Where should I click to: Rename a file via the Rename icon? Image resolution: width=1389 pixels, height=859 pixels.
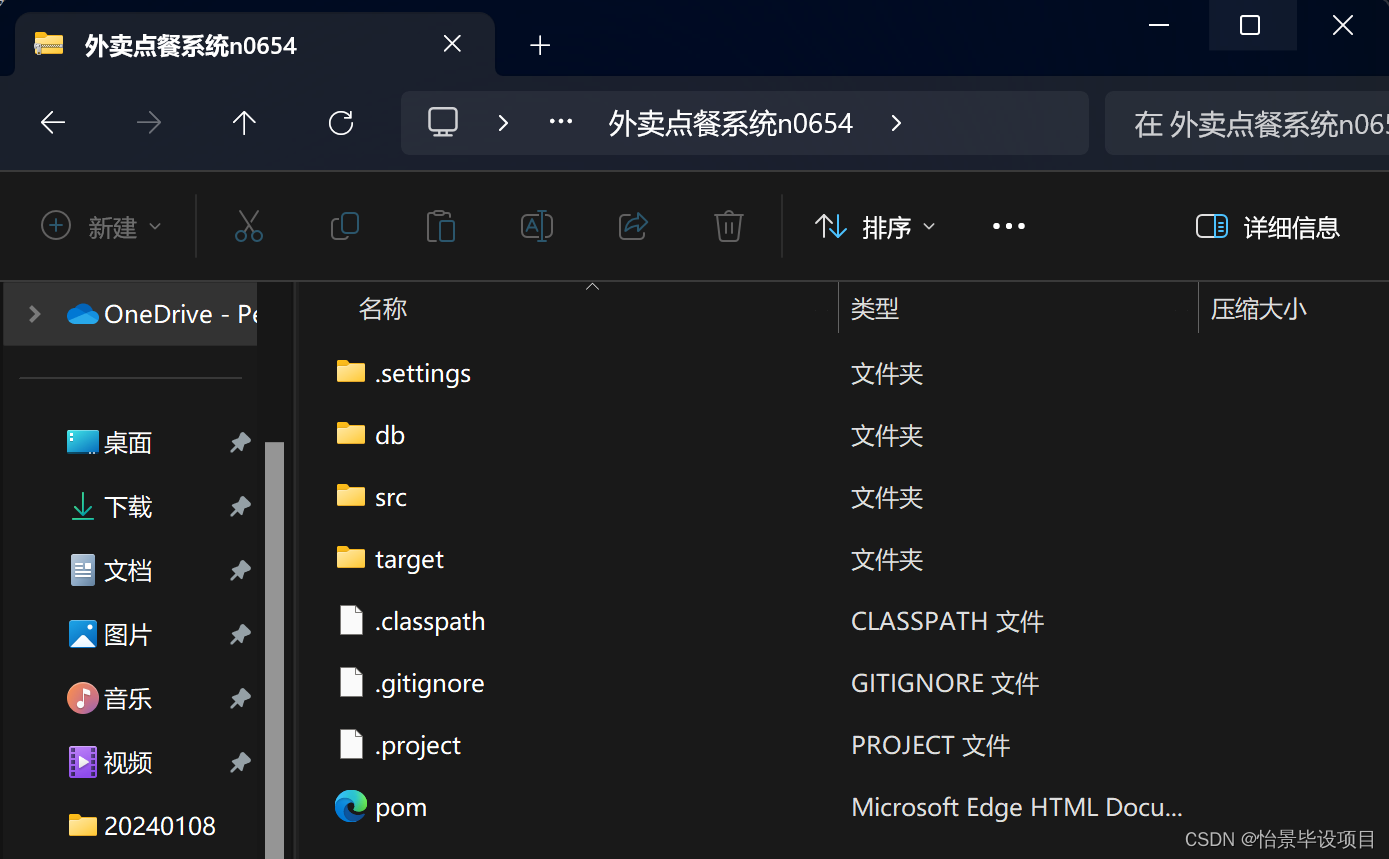537,226
